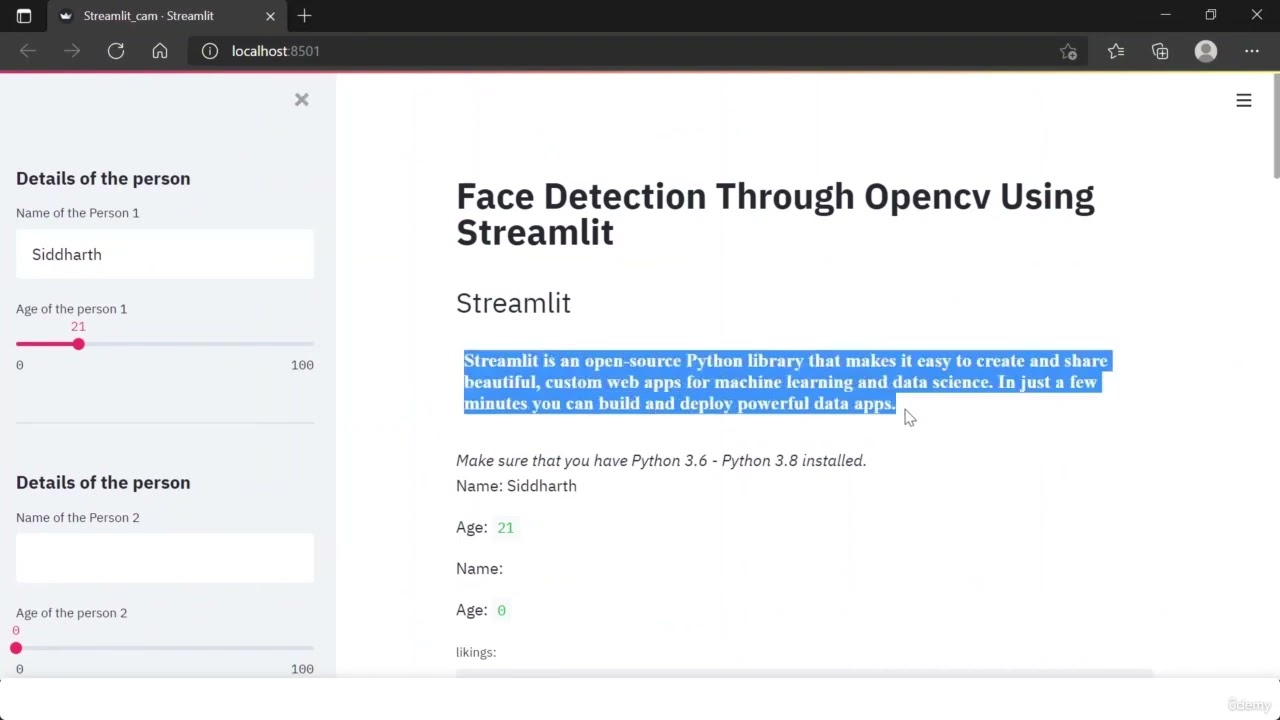Click the 'likings:' label
The image size is (1280, 720).
[x=476, y=652]
